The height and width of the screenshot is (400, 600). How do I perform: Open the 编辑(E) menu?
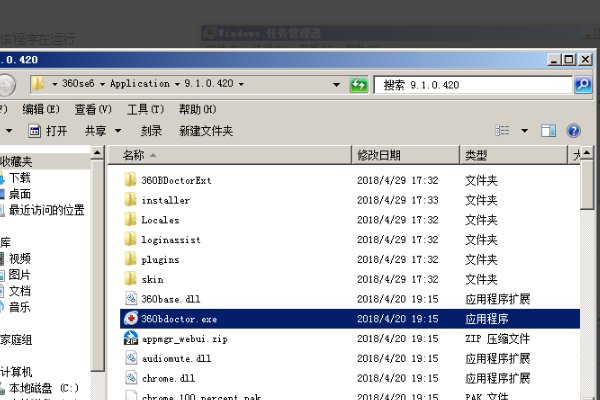41,109
